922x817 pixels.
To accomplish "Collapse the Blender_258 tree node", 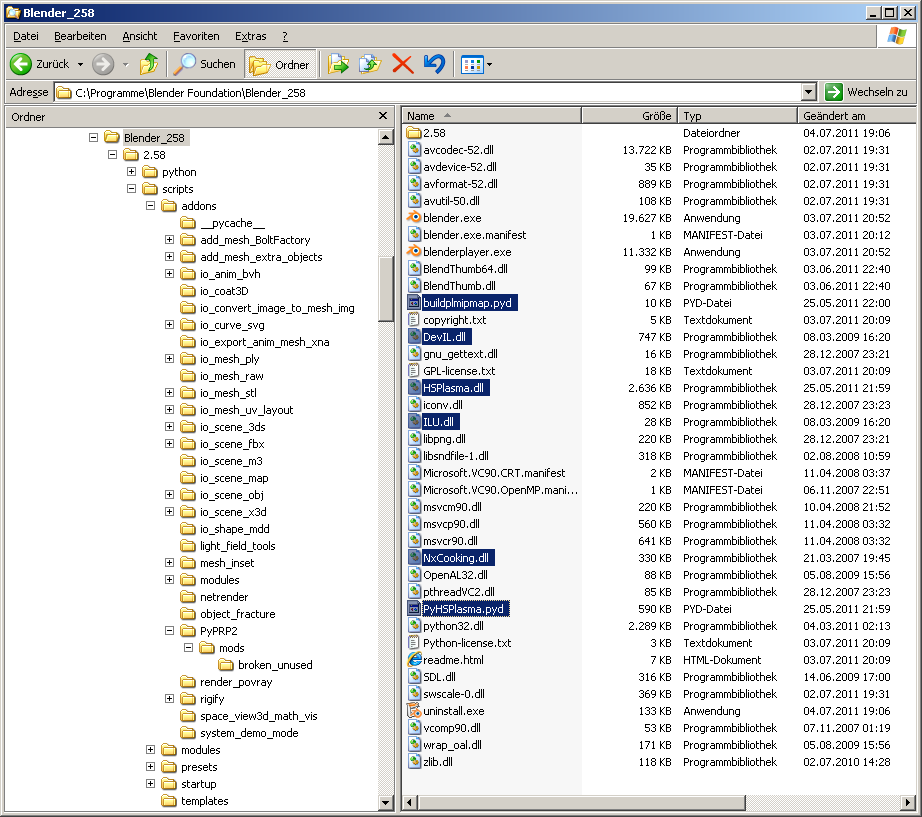I will pos(93,138).
